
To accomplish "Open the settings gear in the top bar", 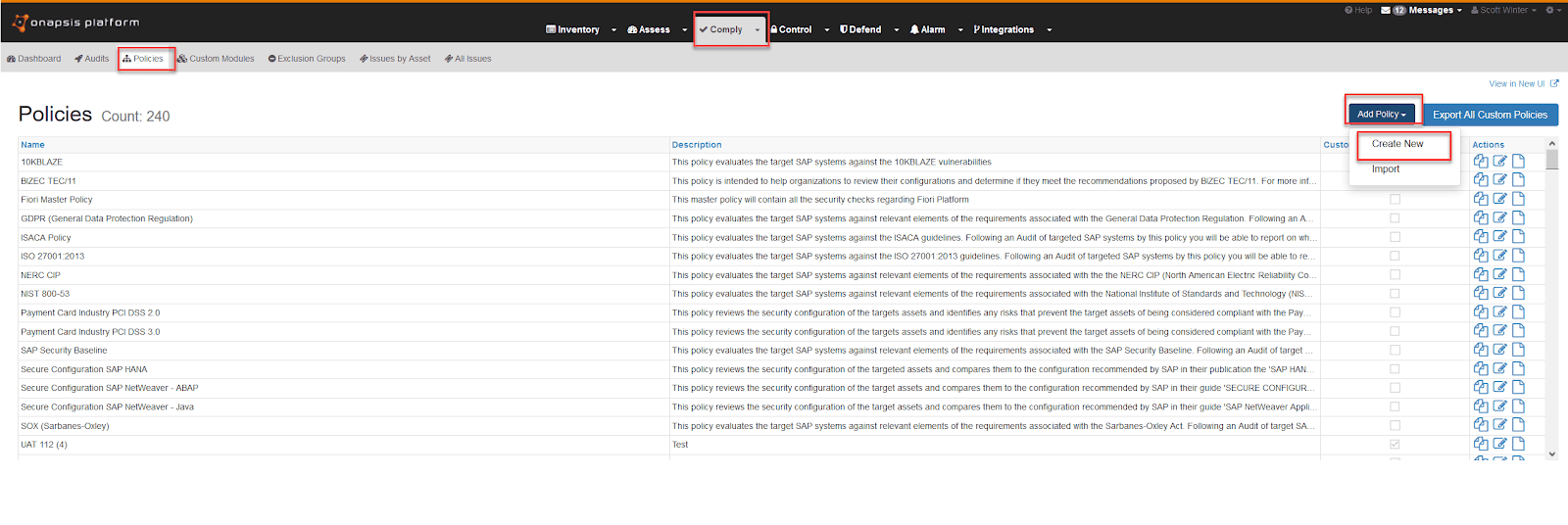I will pyautogui.click(x=1550, y=10).
